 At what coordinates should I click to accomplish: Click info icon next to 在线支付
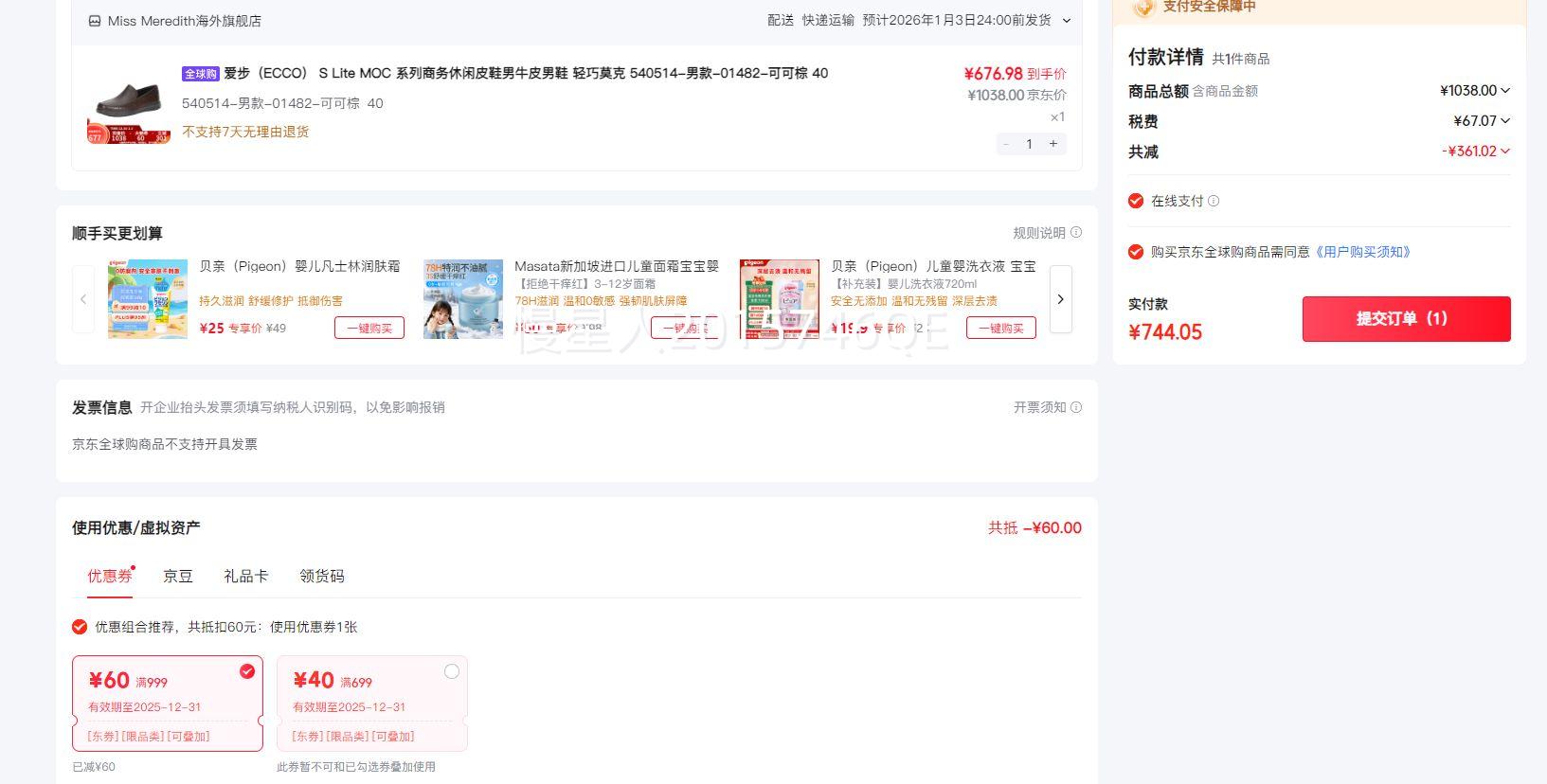click(x=1214, y=201)
